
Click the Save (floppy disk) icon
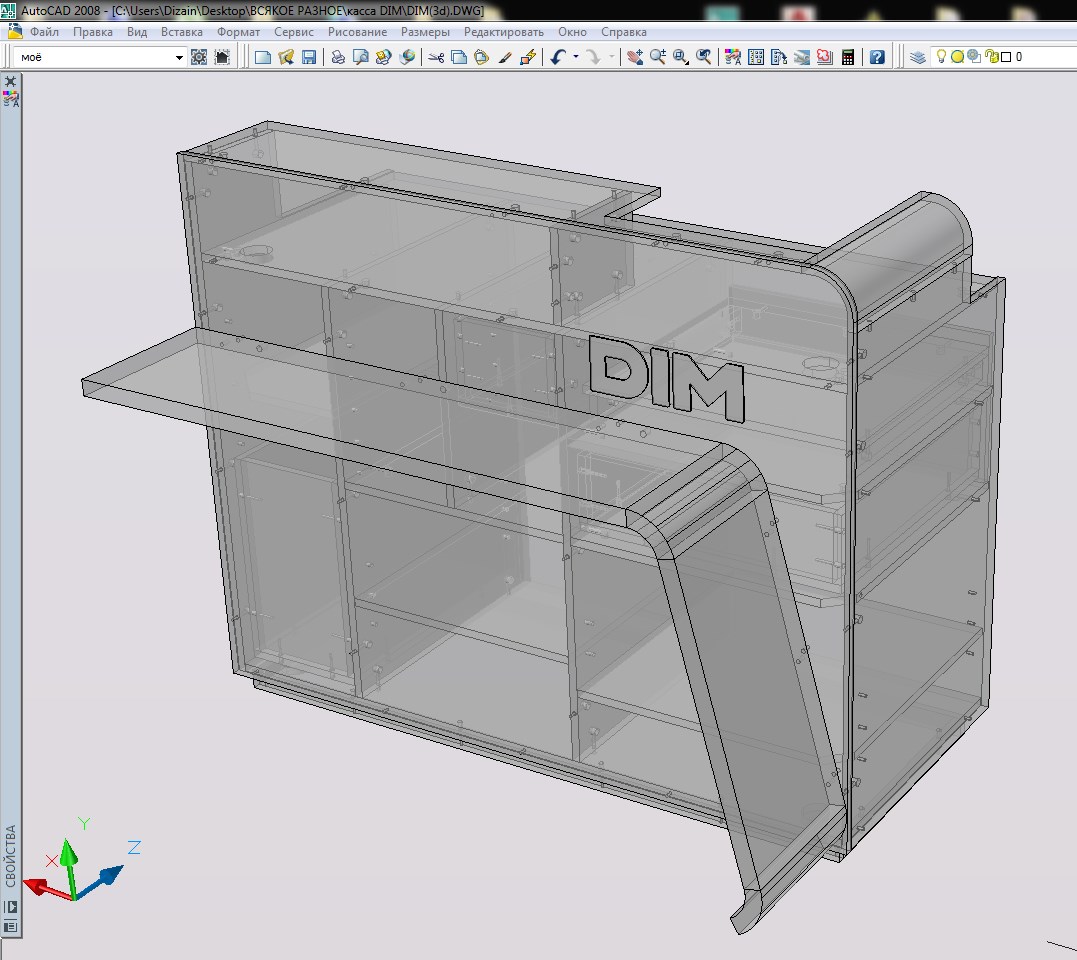[309, 57]
